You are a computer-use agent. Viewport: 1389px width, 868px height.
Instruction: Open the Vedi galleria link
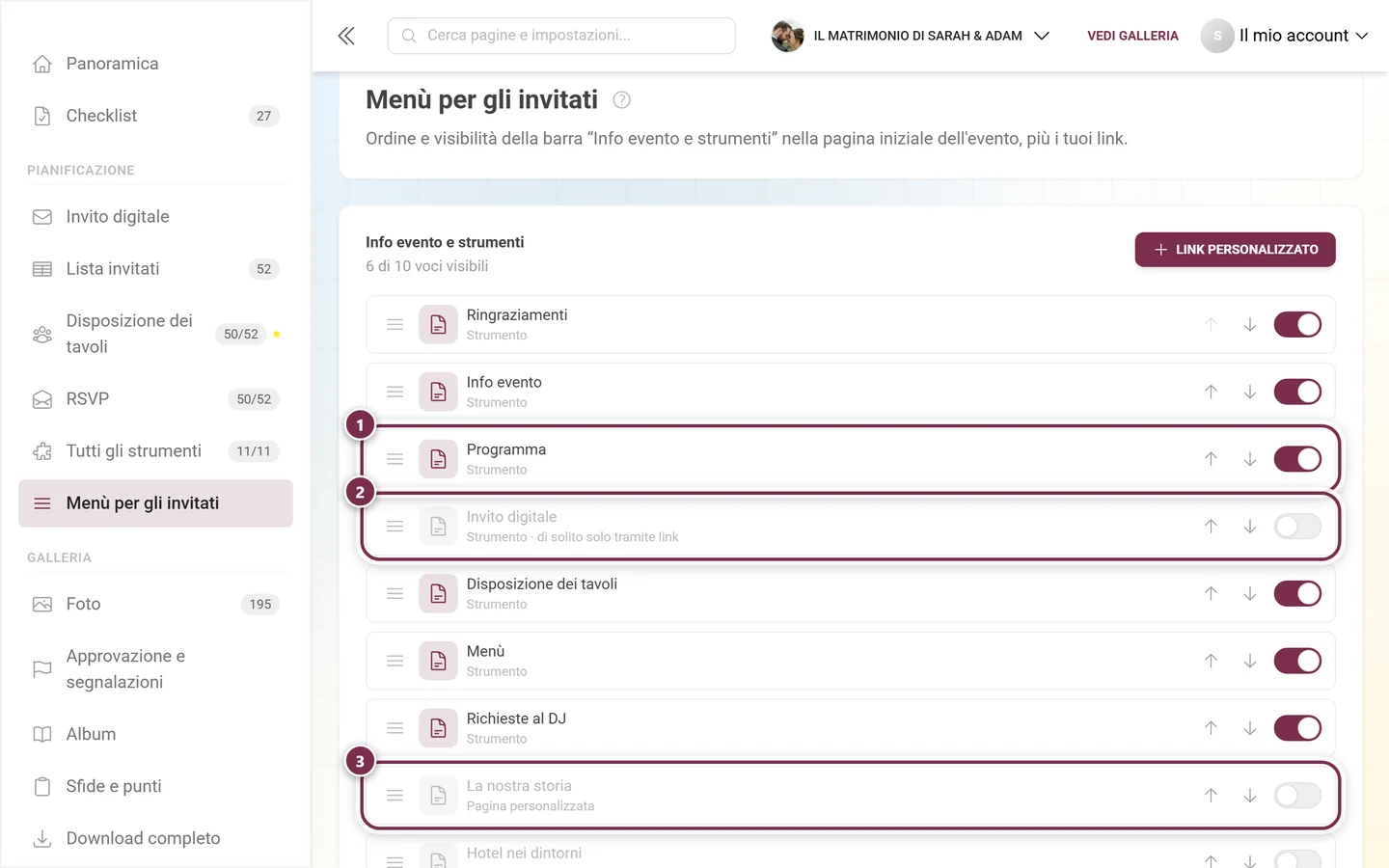pyautogui.click(x=1132, y=36)
